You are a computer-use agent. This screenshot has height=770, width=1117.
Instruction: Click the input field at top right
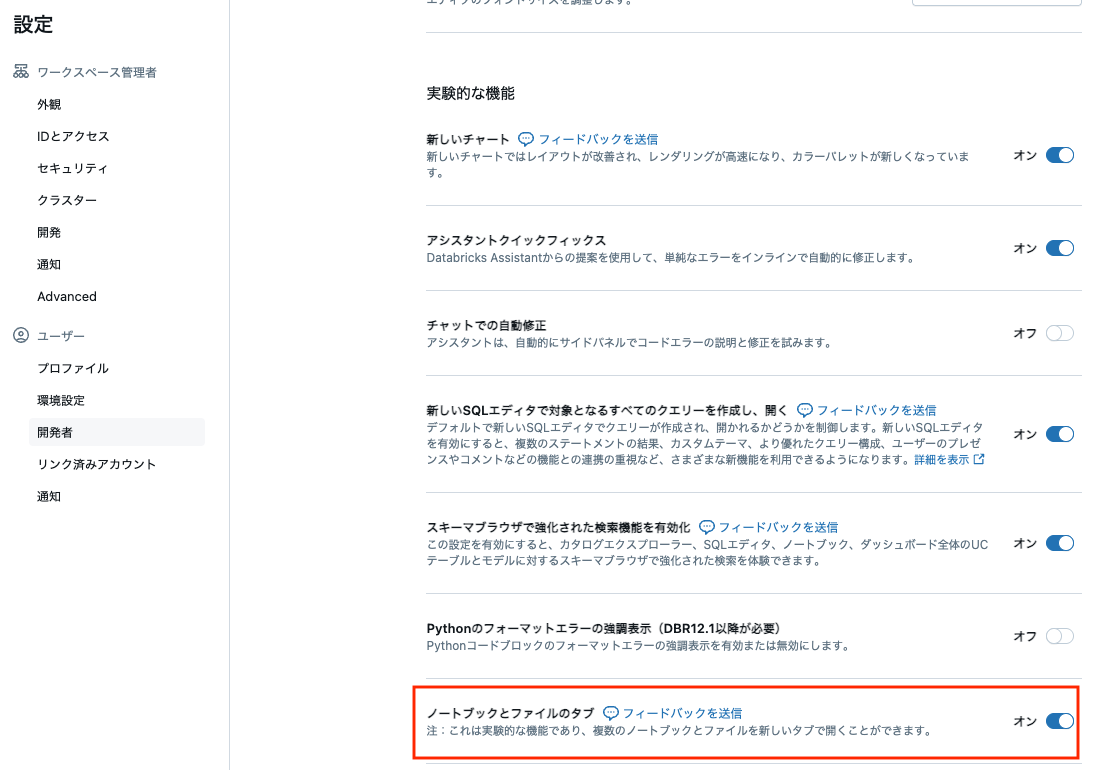coord(996,3)
